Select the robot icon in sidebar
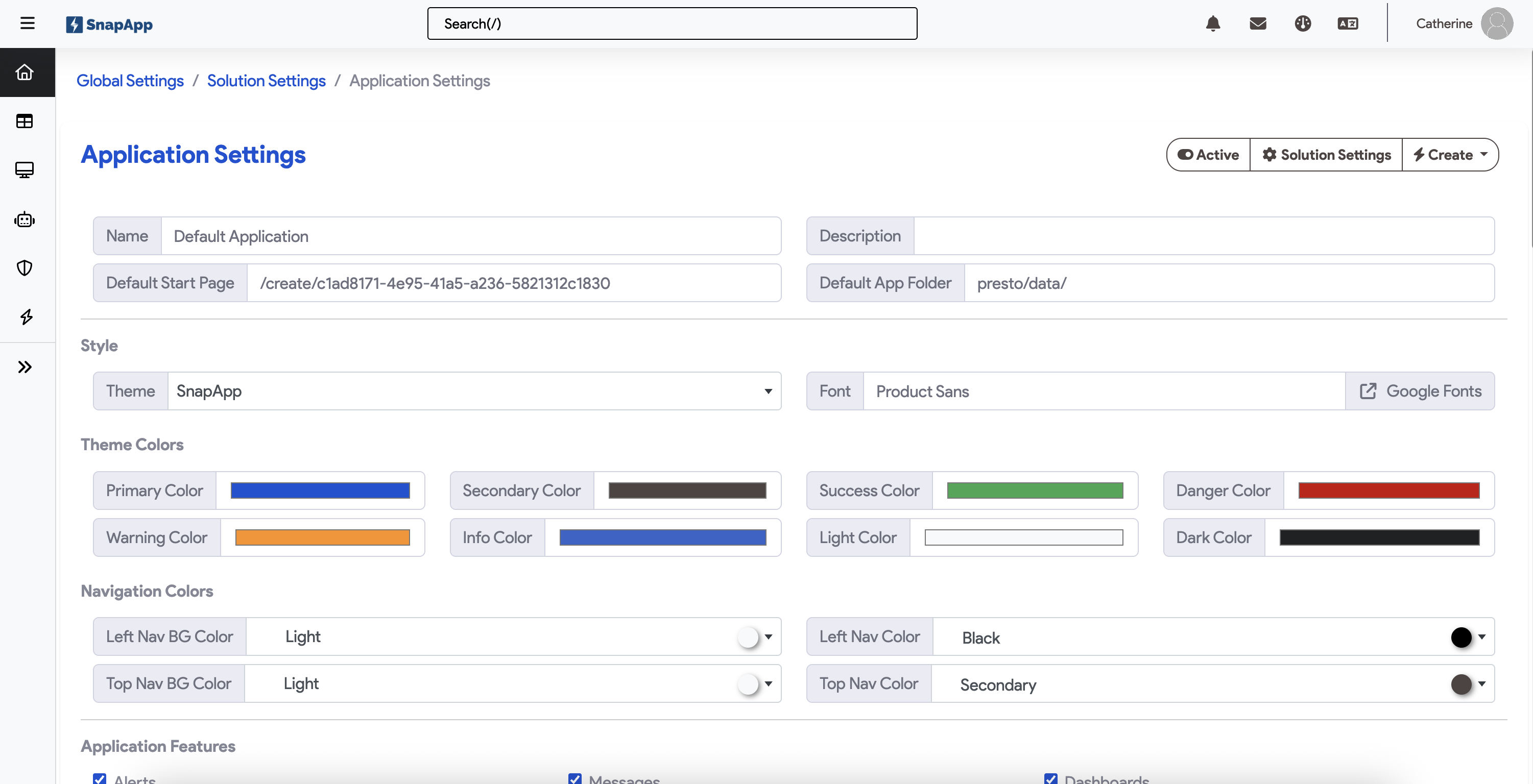This screenshot has height=784, width=1533. [x=25, y=219]
